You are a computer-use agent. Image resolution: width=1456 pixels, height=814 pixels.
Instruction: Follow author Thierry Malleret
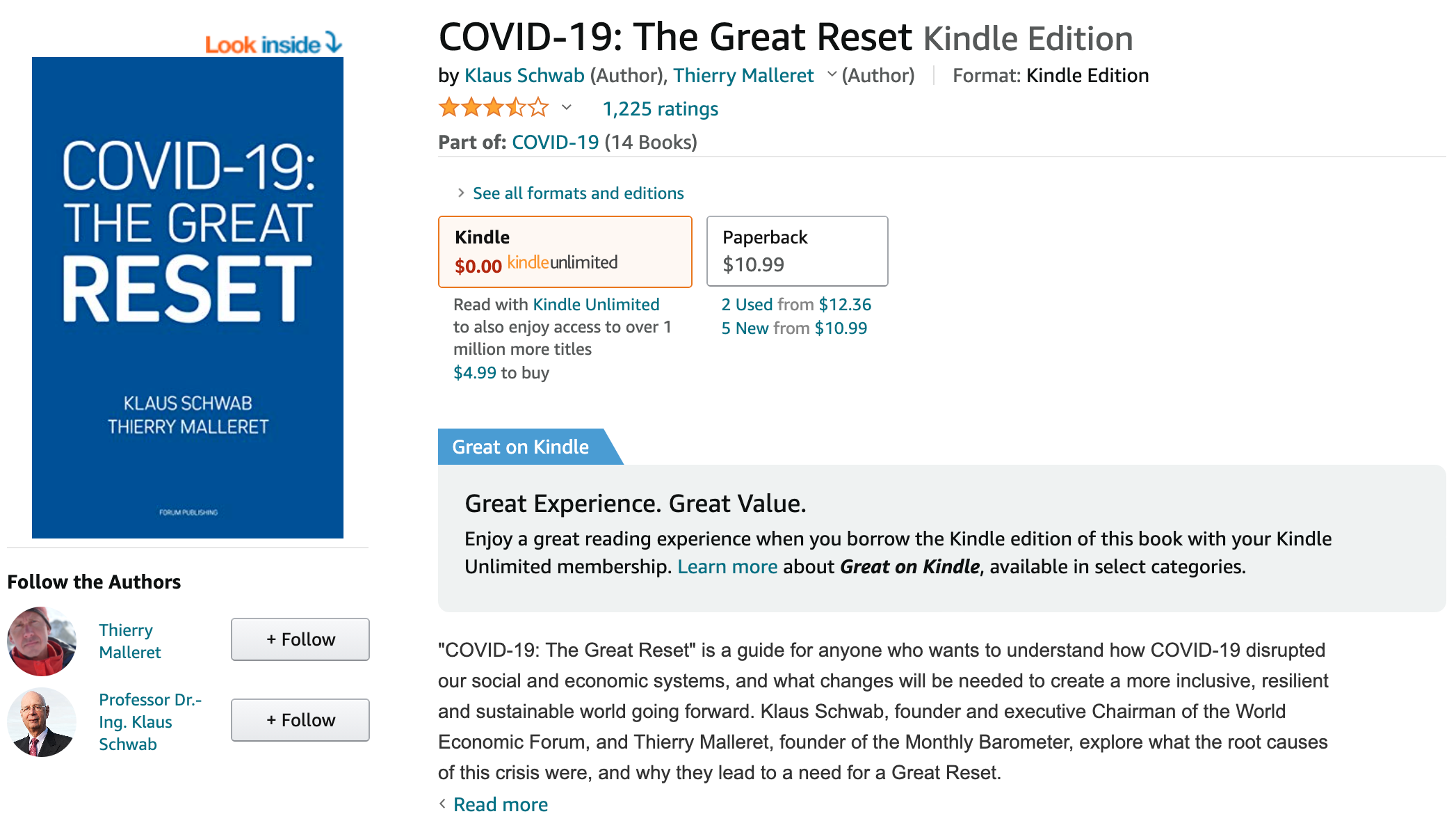pyautogui.click(x=300, y=639)
